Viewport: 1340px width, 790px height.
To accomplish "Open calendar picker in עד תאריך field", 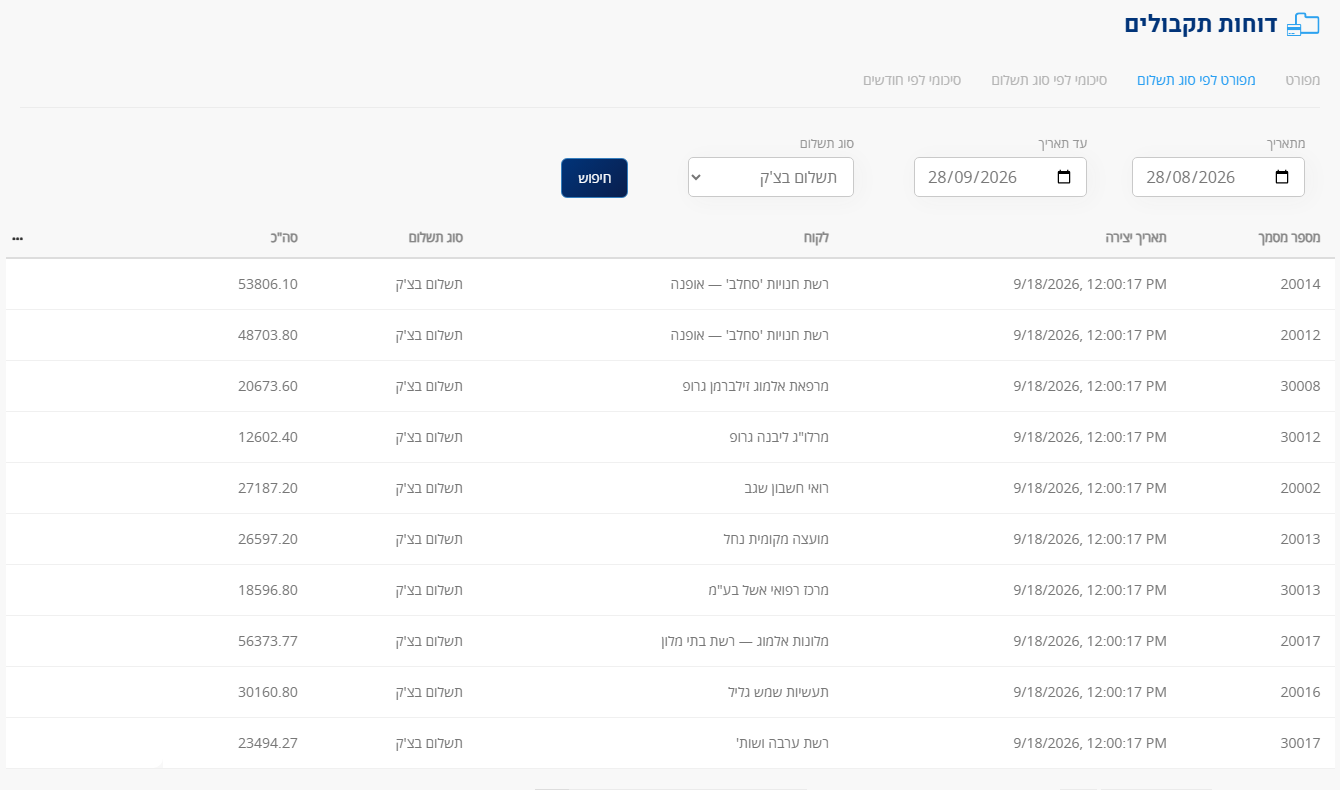I will [1064, 177].
